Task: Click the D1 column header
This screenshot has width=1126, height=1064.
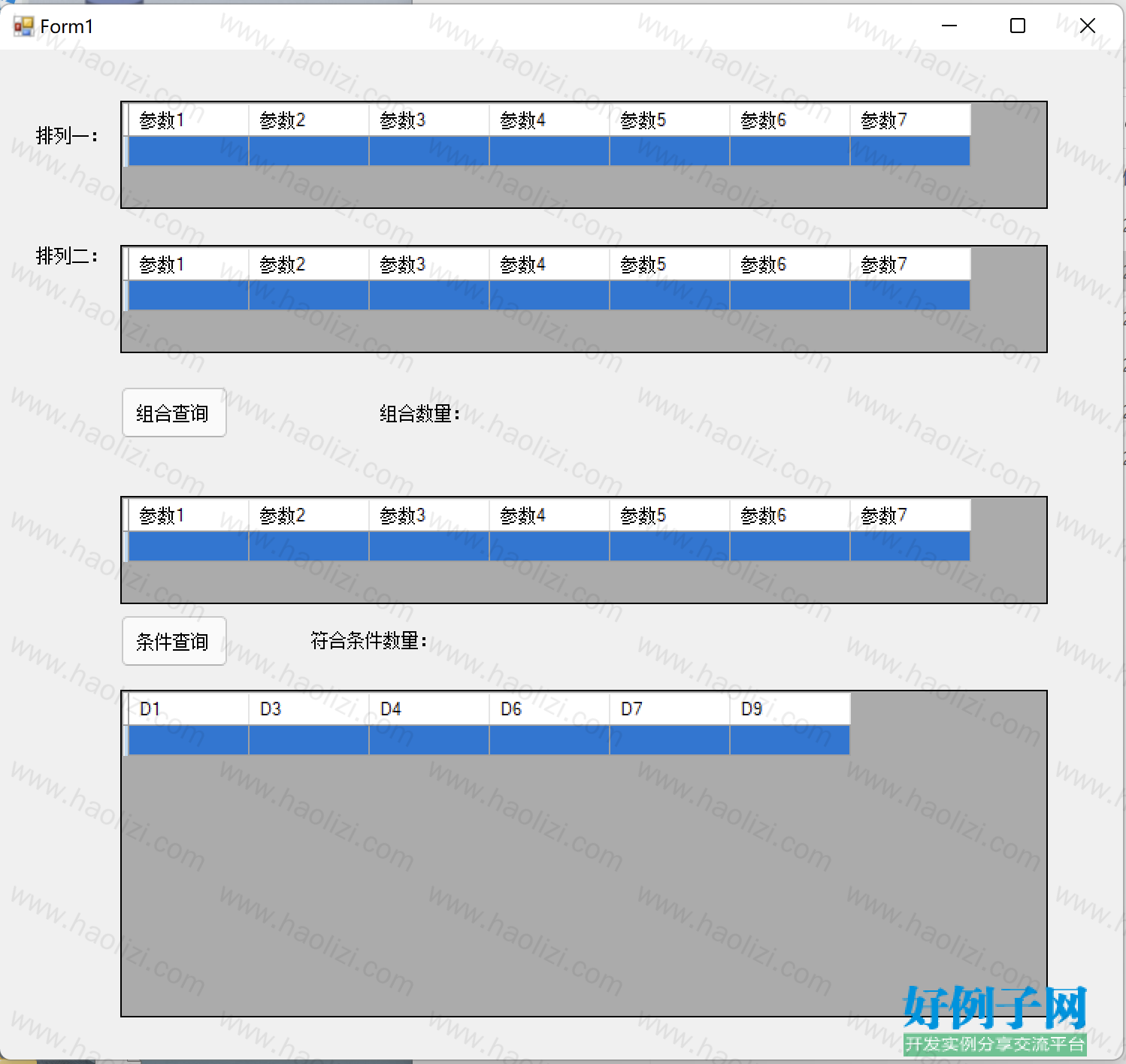Action: click(189, 709)
